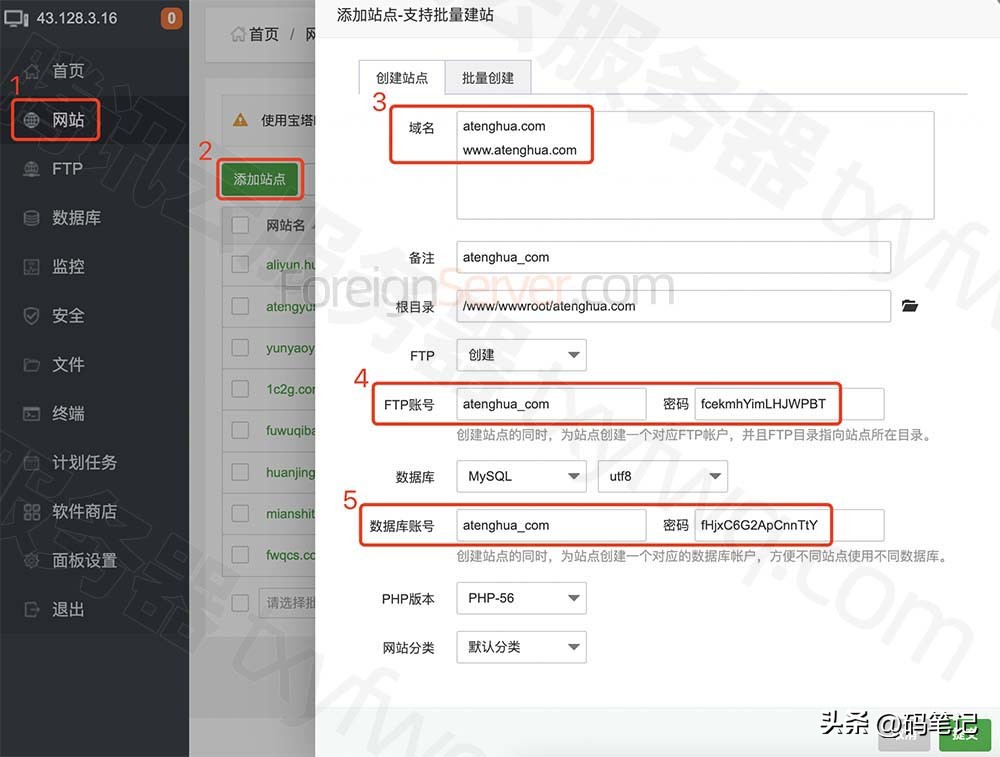Select the checkbox for 1c2g.com site row
The width and height of the screenshot is (1000, 757).
tap(239, 389)
